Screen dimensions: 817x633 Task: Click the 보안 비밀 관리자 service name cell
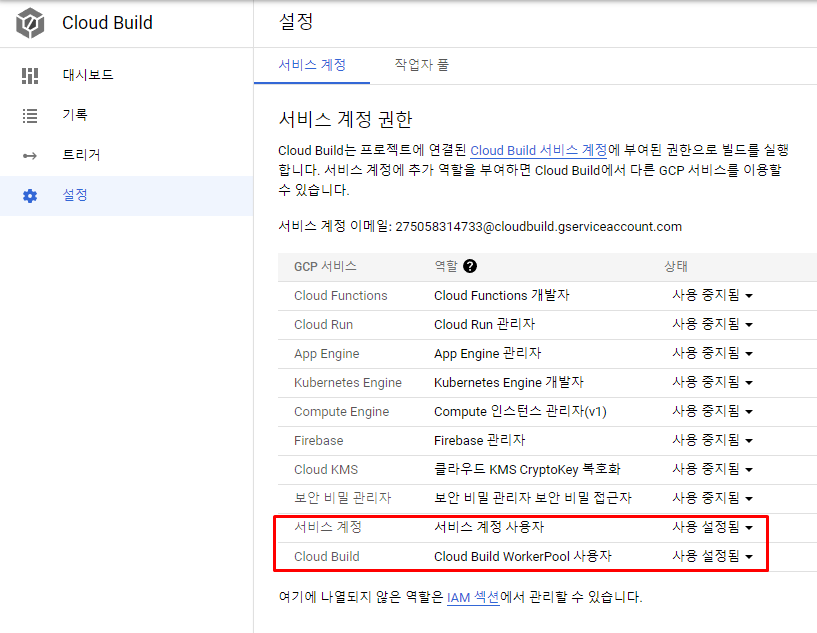pos(342,498)
